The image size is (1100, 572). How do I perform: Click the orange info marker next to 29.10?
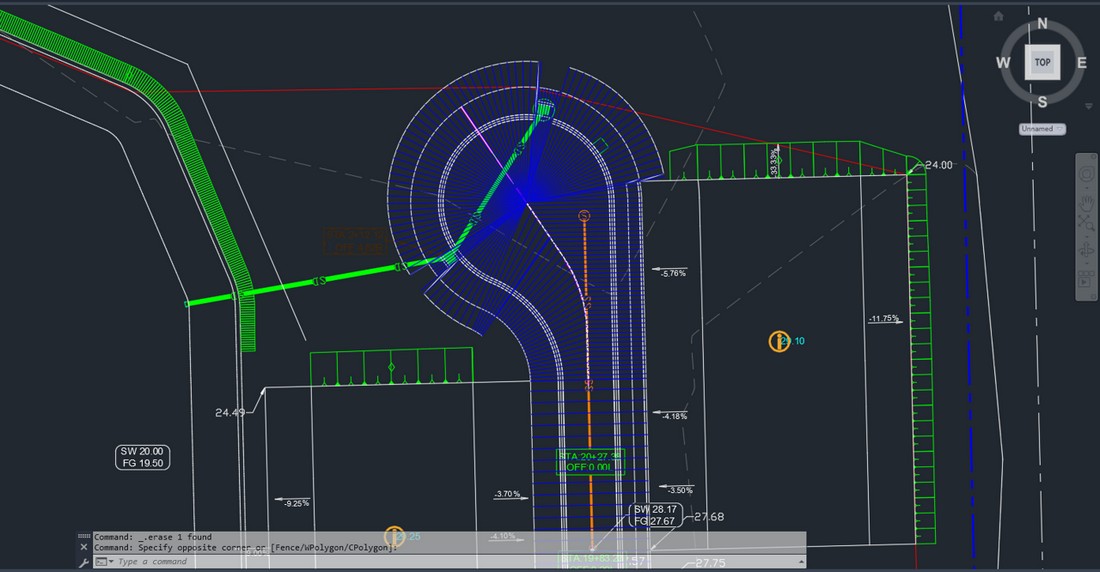779,342
